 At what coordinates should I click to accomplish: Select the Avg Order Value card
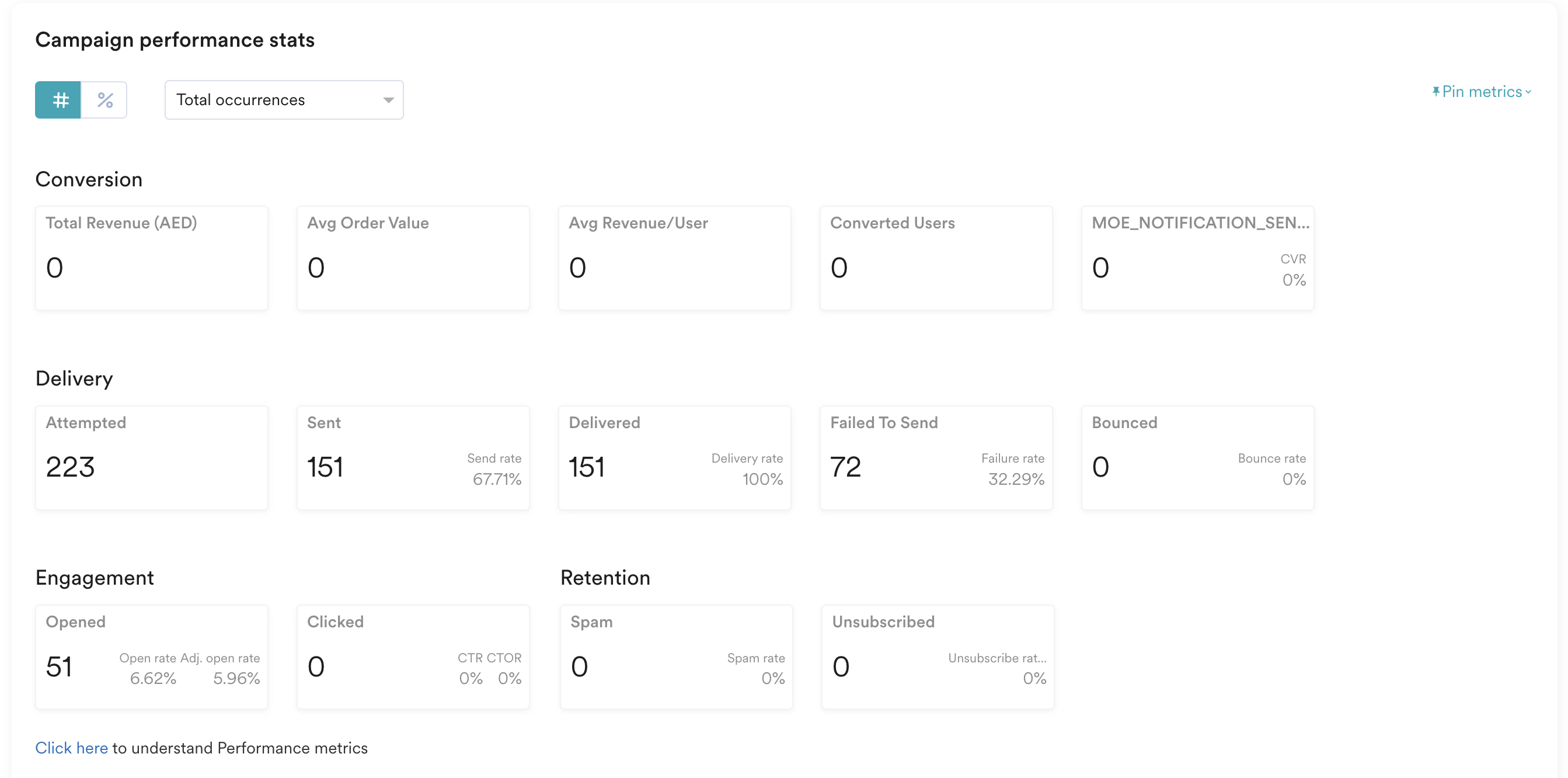click(x=413, y=258)
